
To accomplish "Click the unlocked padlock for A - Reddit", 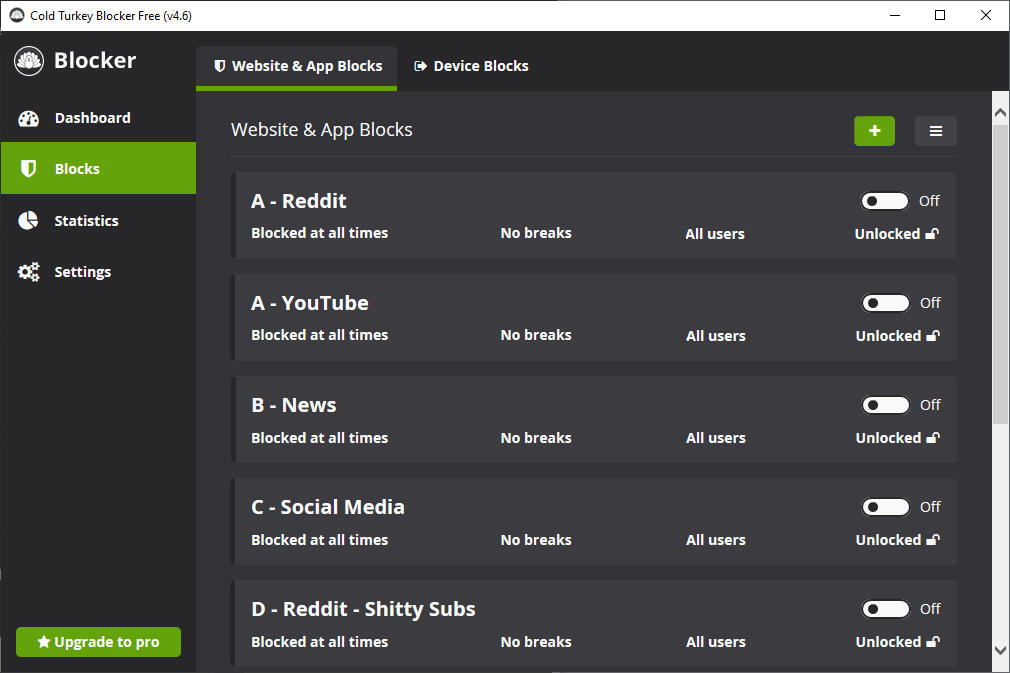I will coord(932,233).
